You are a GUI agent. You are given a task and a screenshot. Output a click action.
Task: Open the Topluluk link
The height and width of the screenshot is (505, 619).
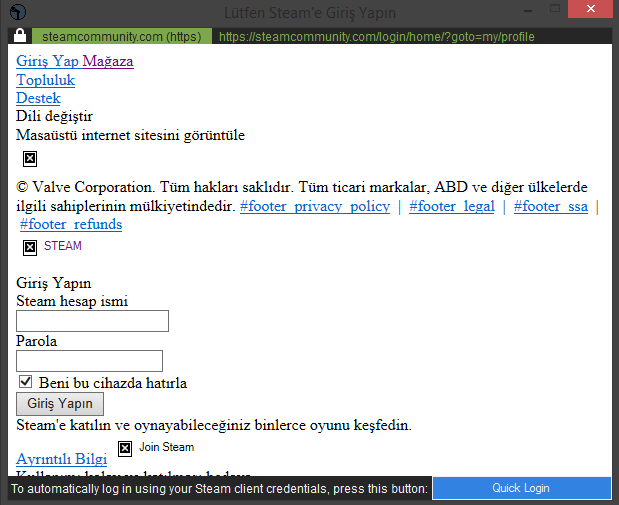45,80
